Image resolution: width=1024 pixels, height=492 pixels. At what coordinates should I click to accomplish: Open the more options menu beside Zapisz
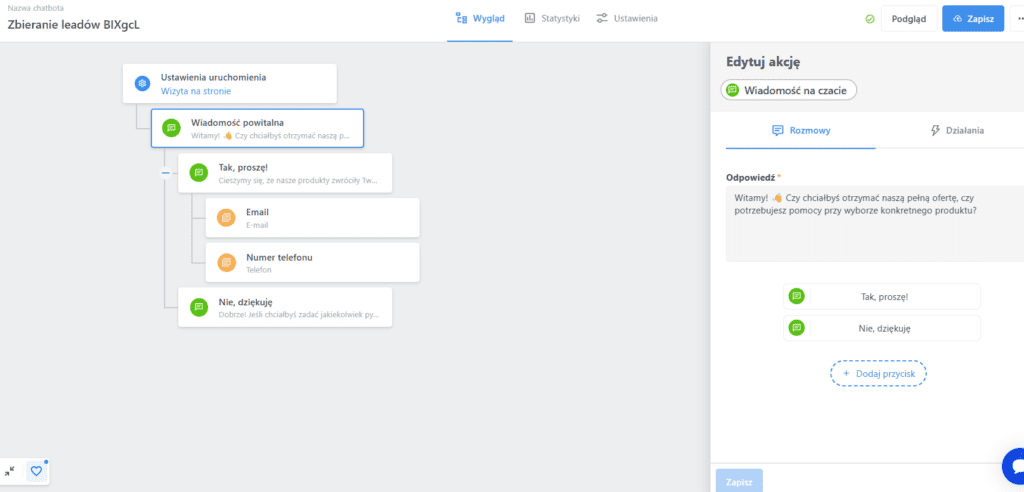click(1018, 19)
